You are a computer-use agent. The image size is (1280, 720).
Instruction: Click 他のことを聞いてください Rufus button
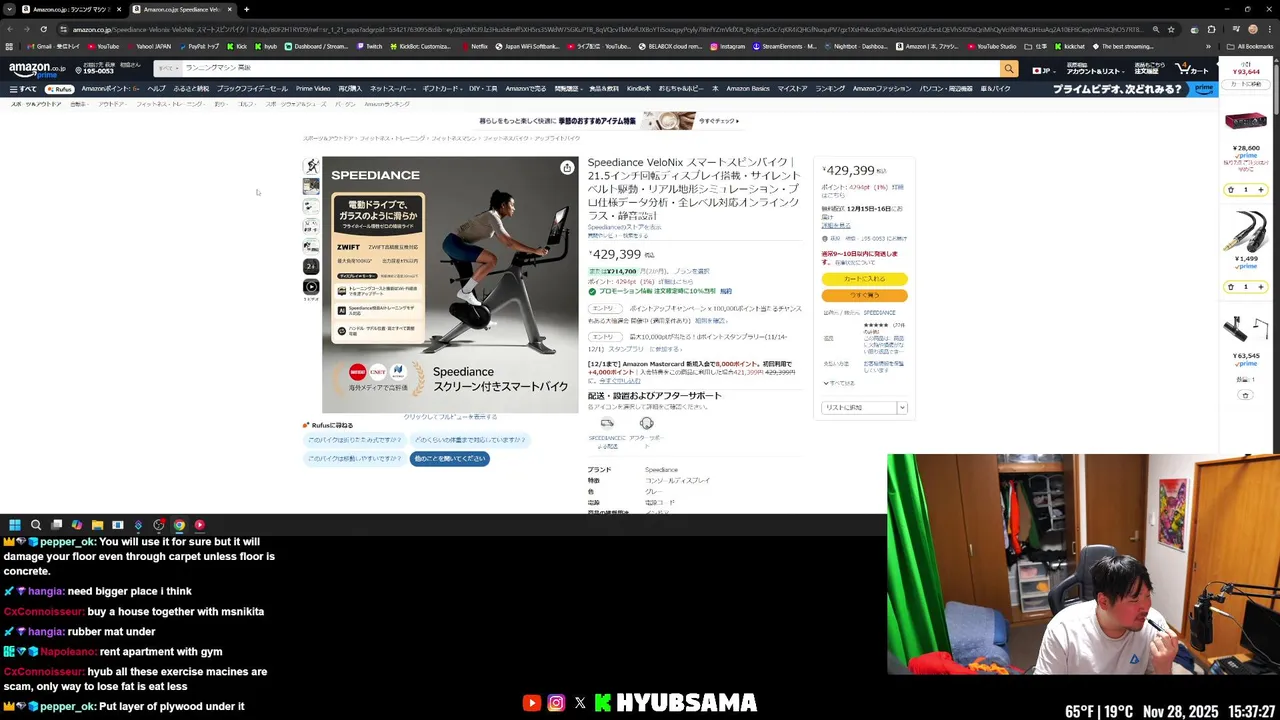(450, 459)
